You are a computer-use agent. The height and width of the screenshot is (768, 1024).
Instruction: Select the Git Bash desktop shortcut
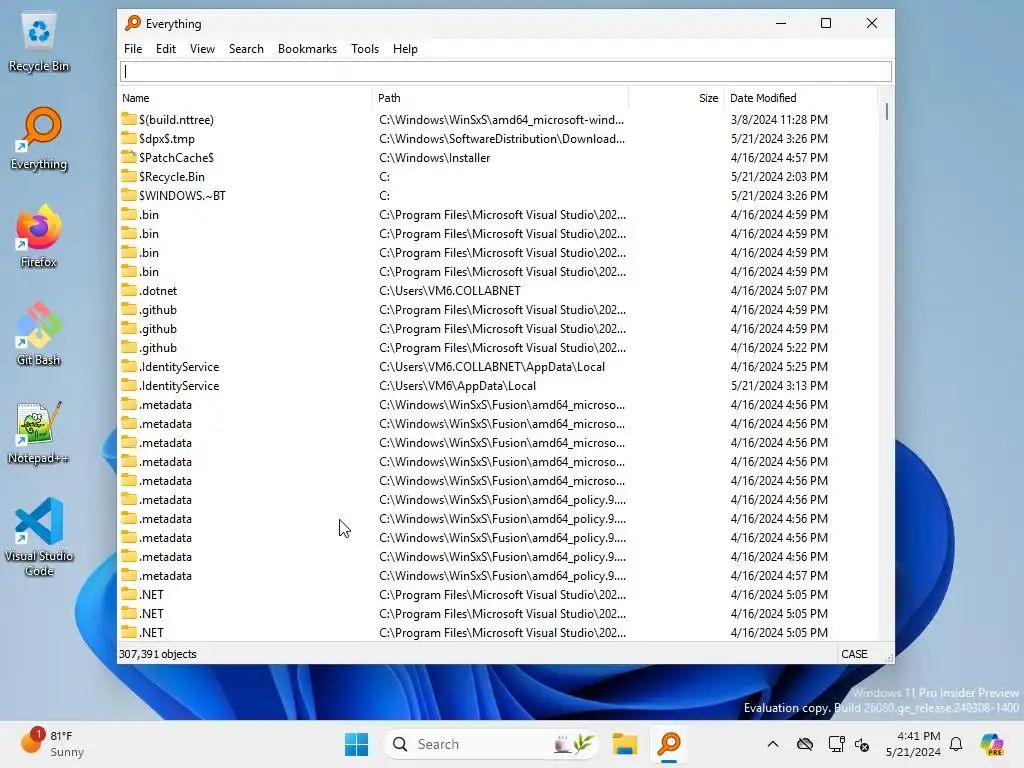click(x=39, y=336)
